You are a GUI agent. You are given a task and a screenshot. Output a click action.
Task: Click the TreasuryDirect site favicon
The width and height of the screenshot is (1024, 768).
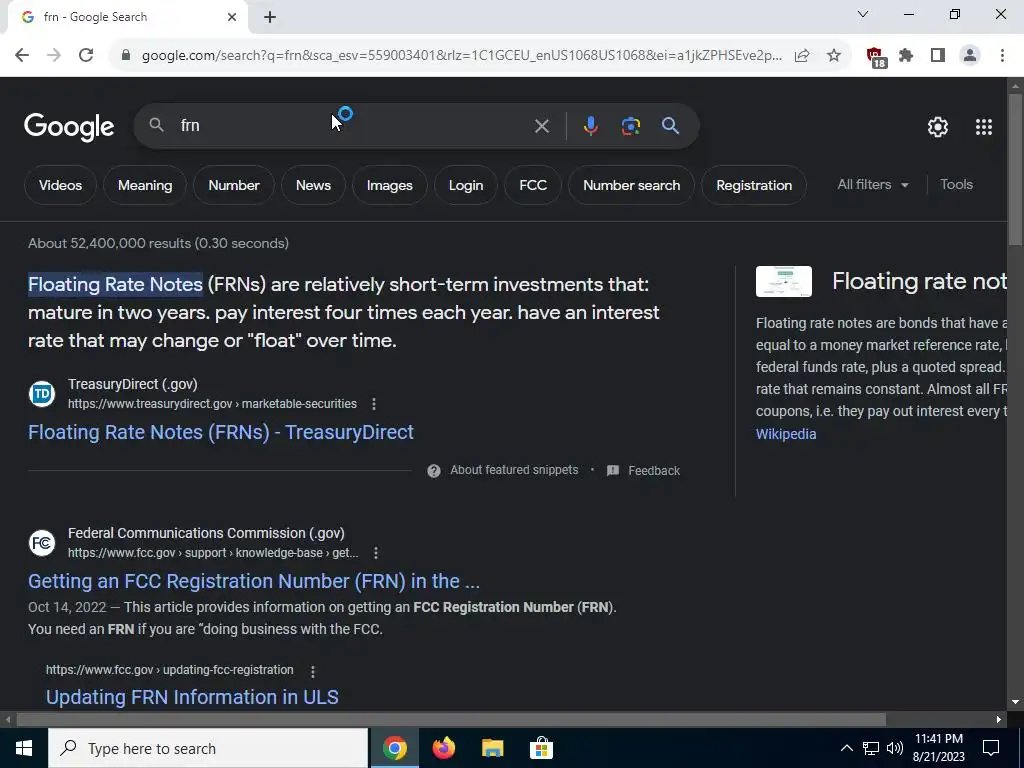(42, 394)
